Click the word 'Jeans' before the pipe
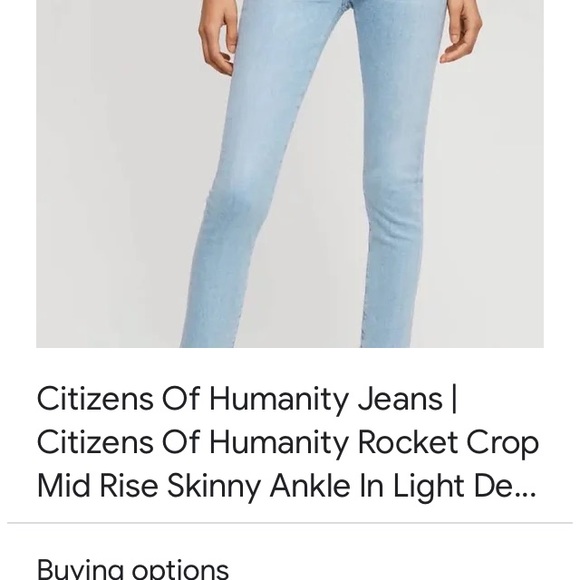580x580 pixels. coord(400,399)
